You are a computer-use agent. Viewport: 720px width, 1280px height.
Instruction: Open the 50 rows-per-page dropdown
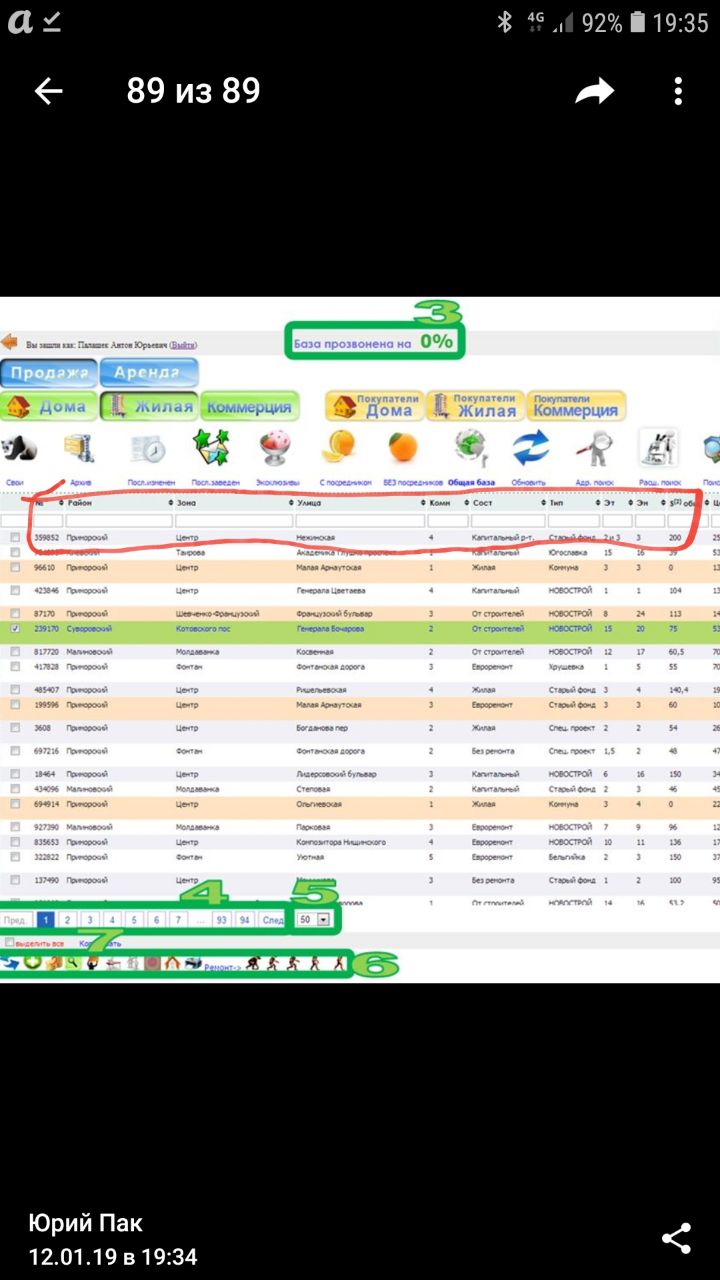(313, 919)
